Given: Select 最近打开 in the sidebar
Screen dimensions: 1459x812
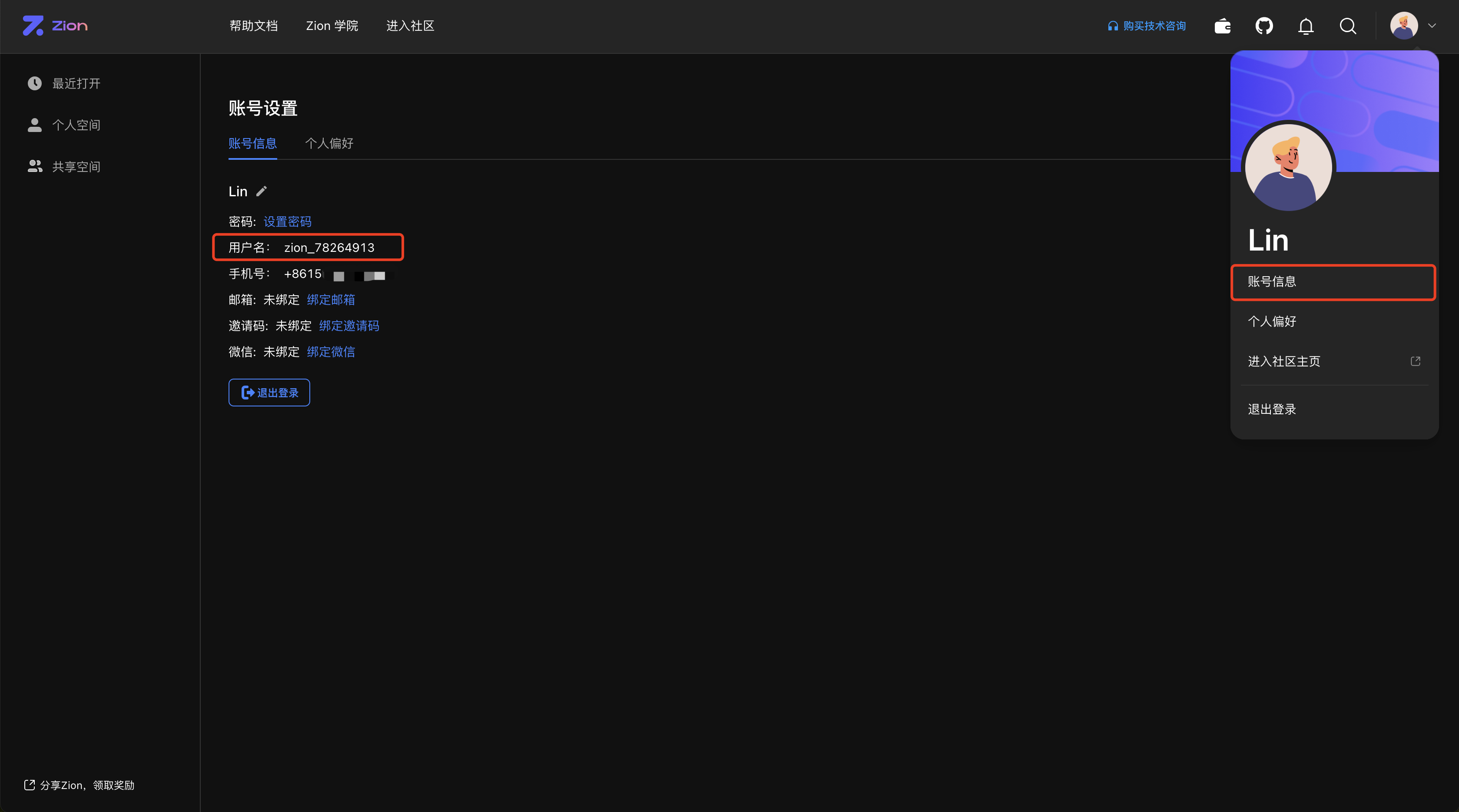Looking at the screenshot, I should (76, 84).
